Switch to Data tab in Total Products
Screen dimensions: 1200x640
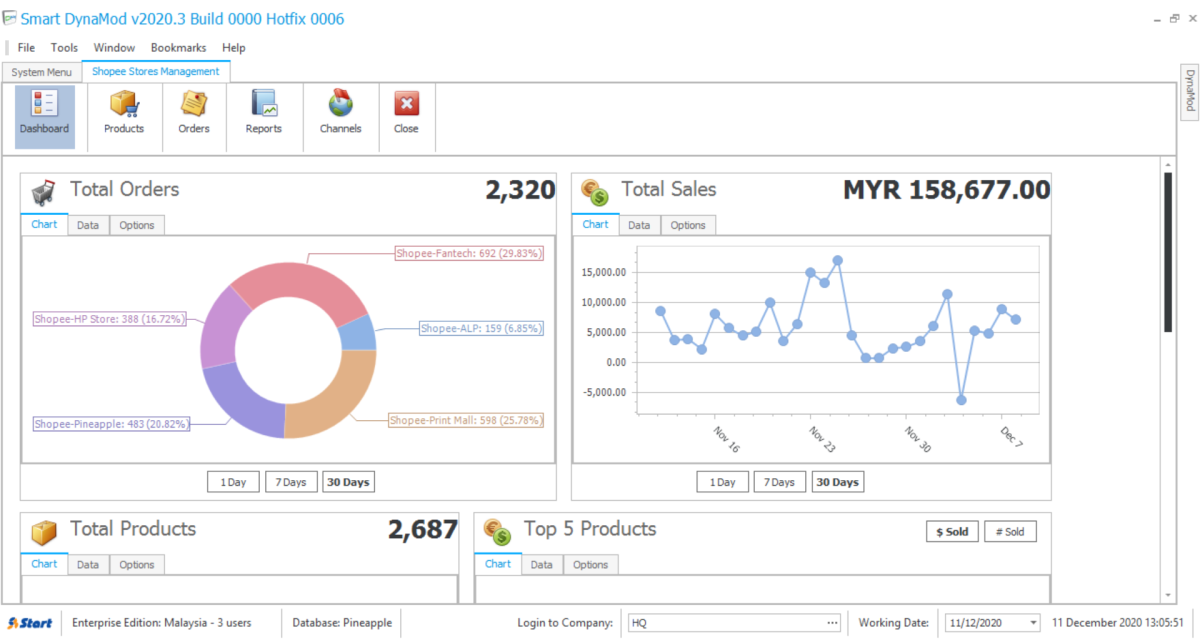(x=88, y=564)
